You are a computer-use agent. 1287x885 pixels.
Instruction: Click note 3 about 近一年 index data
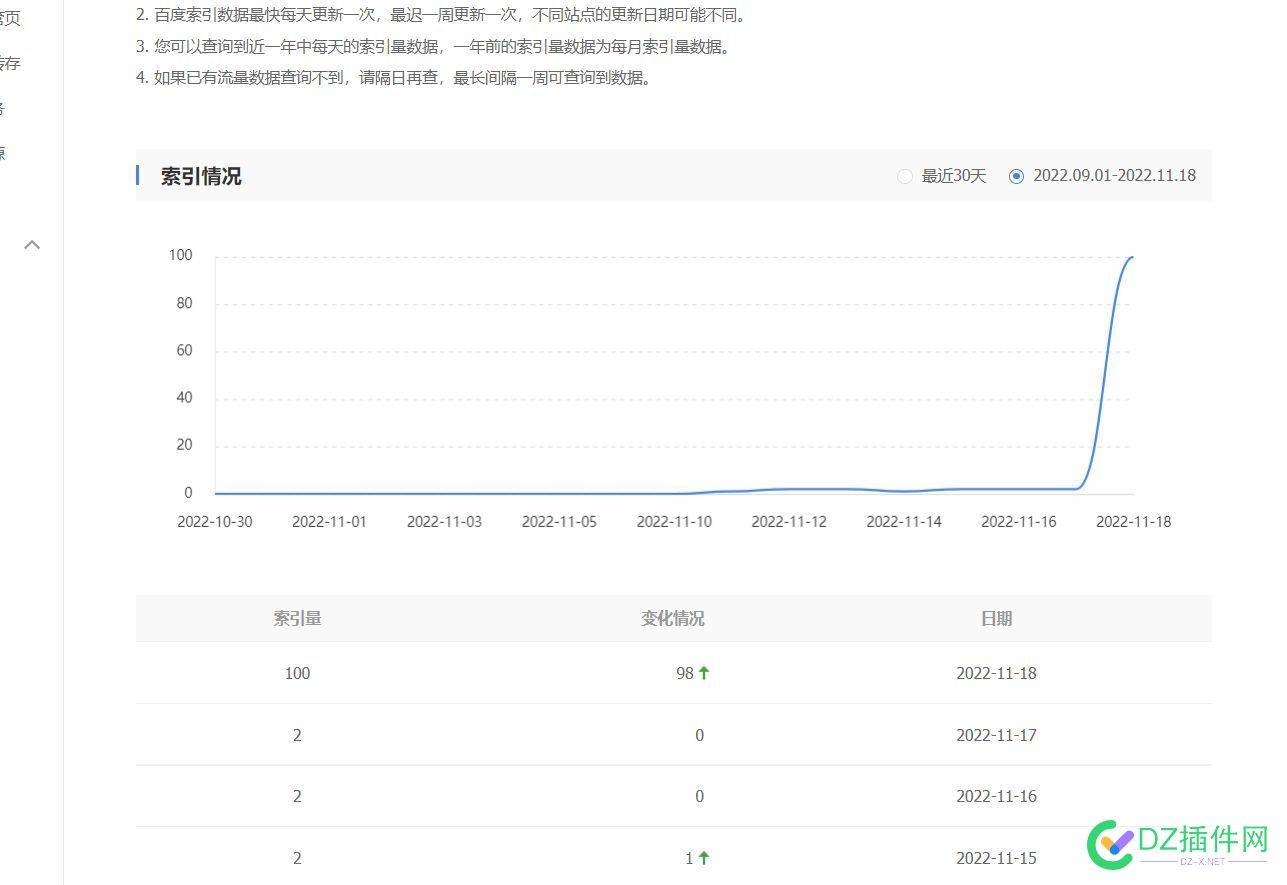coord(434,46)
